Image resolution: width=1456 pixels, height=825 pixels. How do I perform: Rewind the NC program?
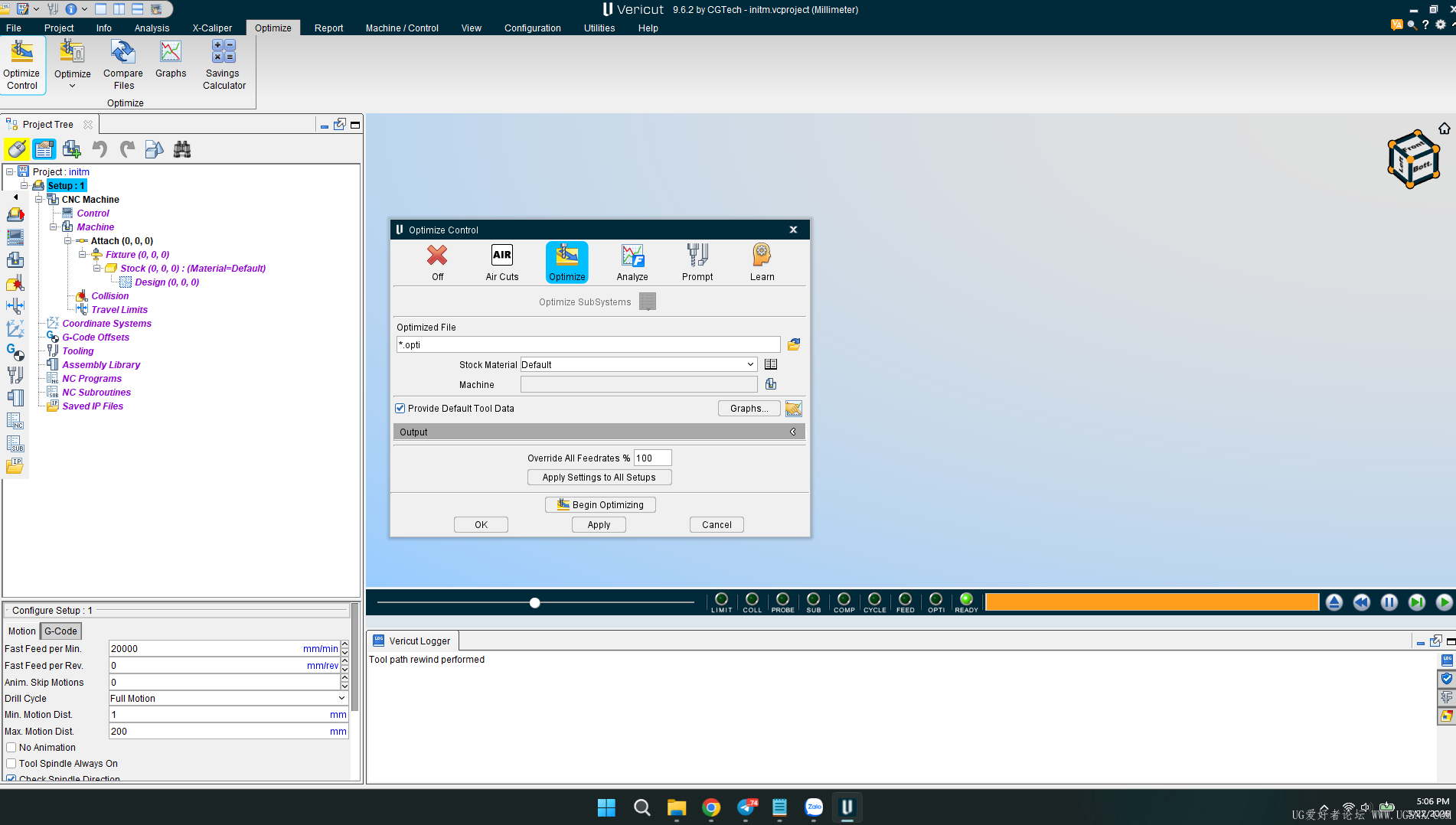1362,602
